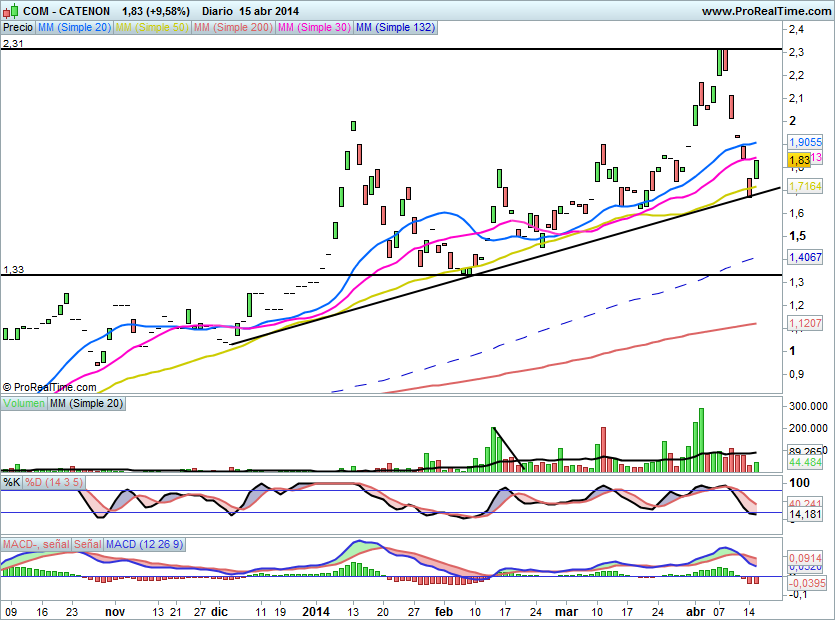Open the MM (Simple 132) indicator label
This screenshot has height=620, width=835.
(395, 28)
